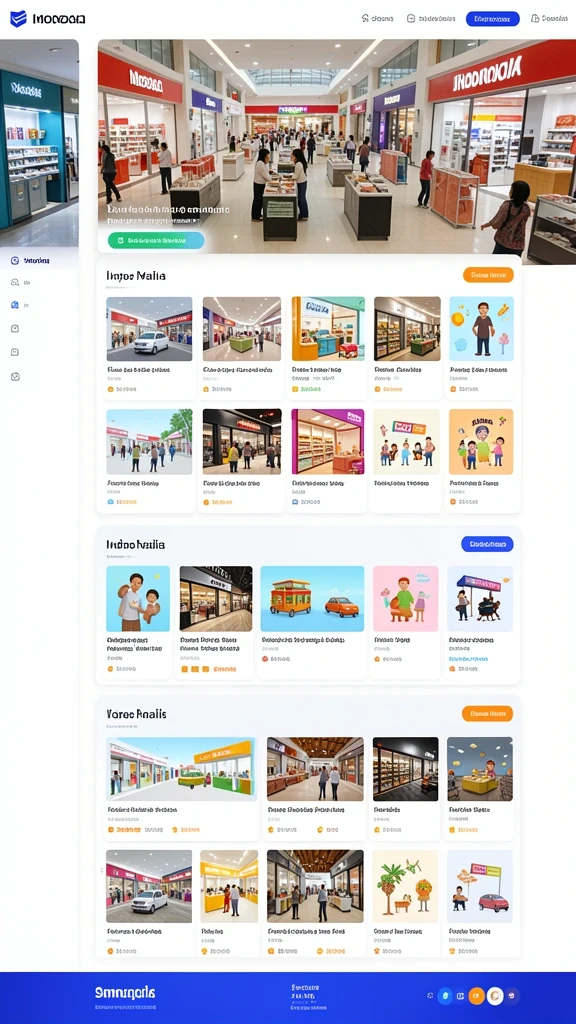Click the teal storefront image beside the hero banner
Viewport: 576px width, 1024px height.
click(39, 144)
